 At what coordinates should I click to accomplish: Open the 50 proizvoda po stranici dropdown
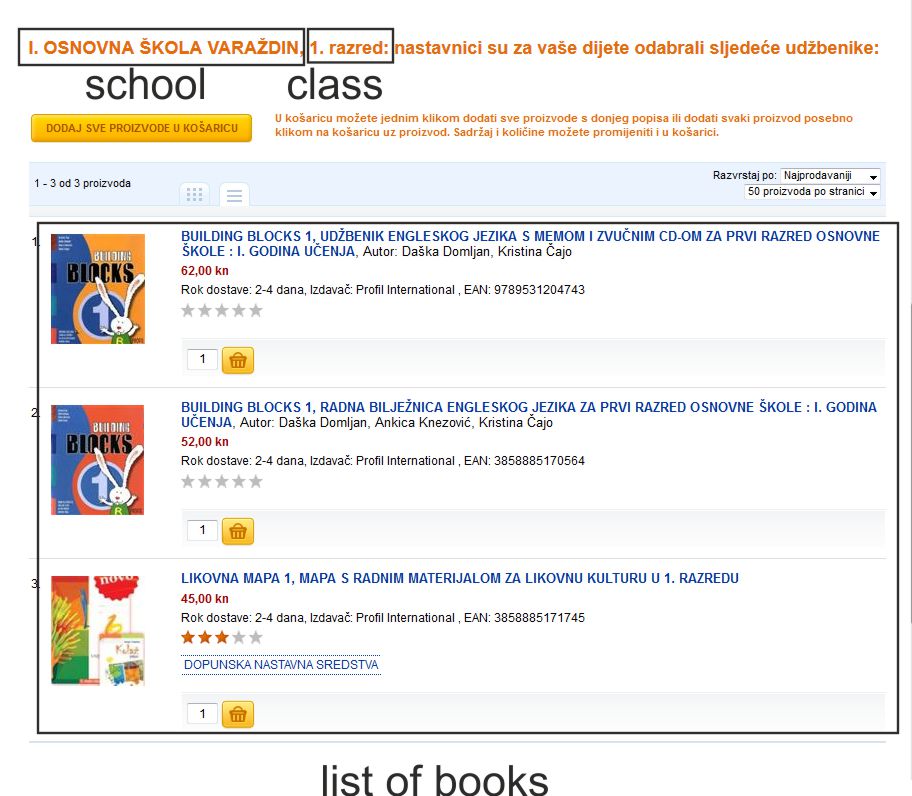click(812, 192)
